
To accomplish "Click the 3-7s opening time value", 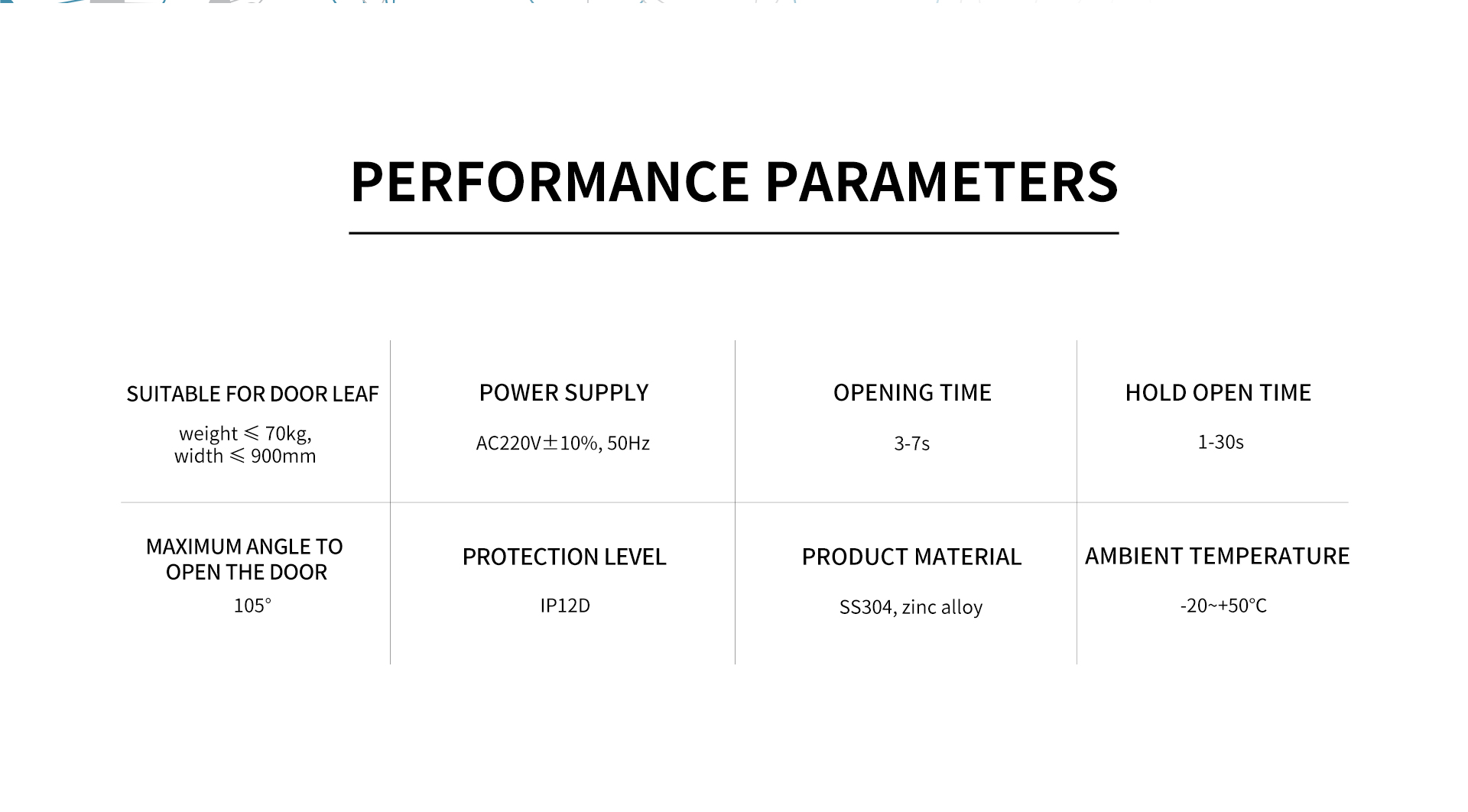I will (x=911, y=443).
